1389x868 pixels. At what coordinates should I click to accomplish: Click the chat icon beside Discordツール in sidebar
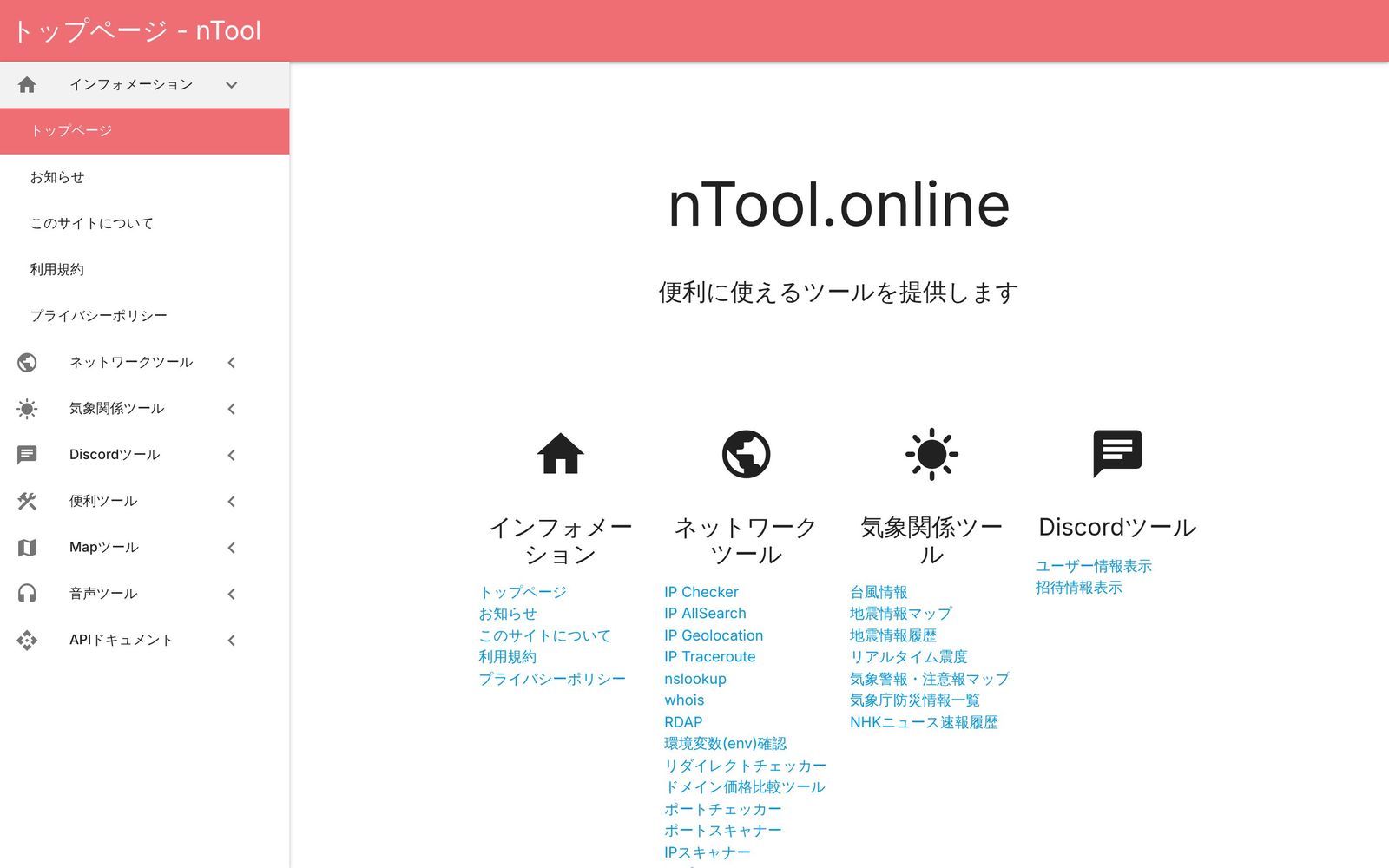click(x=27, y=455)
